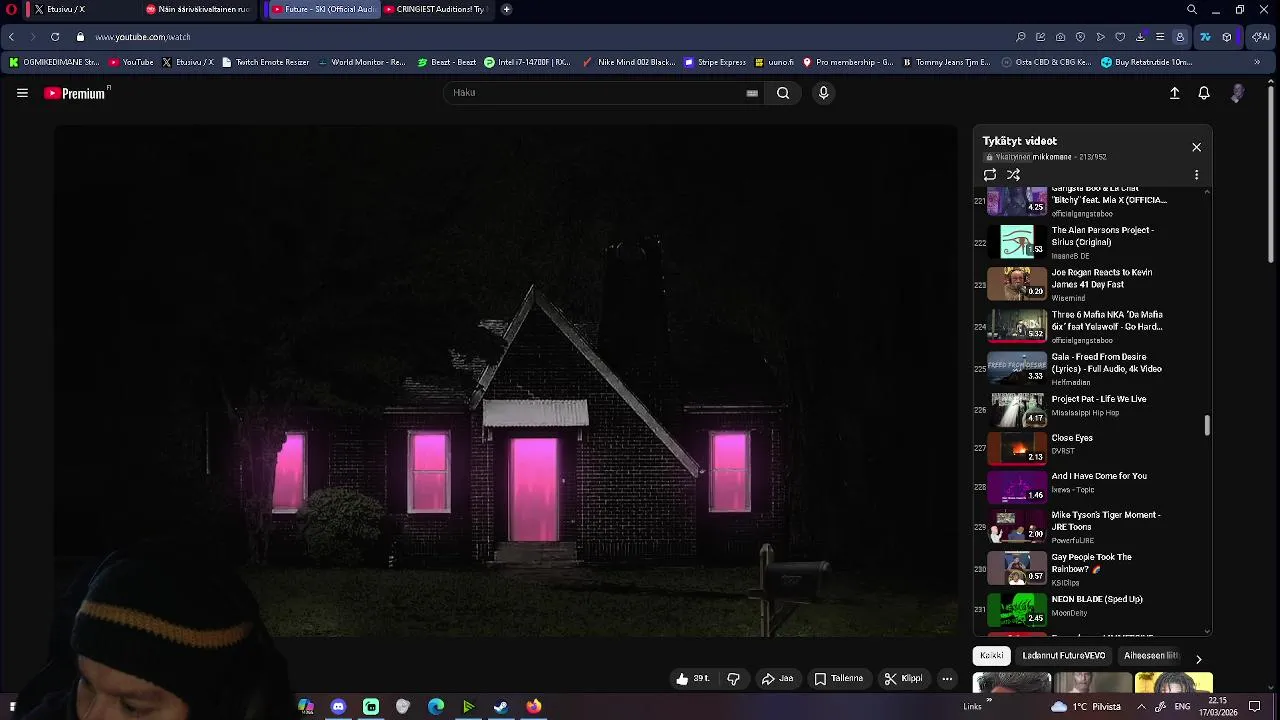The width and height of the screenshot is (1280, 720).
Task: Close the Tykätyt videot playlist panel
Action: 1196,147
